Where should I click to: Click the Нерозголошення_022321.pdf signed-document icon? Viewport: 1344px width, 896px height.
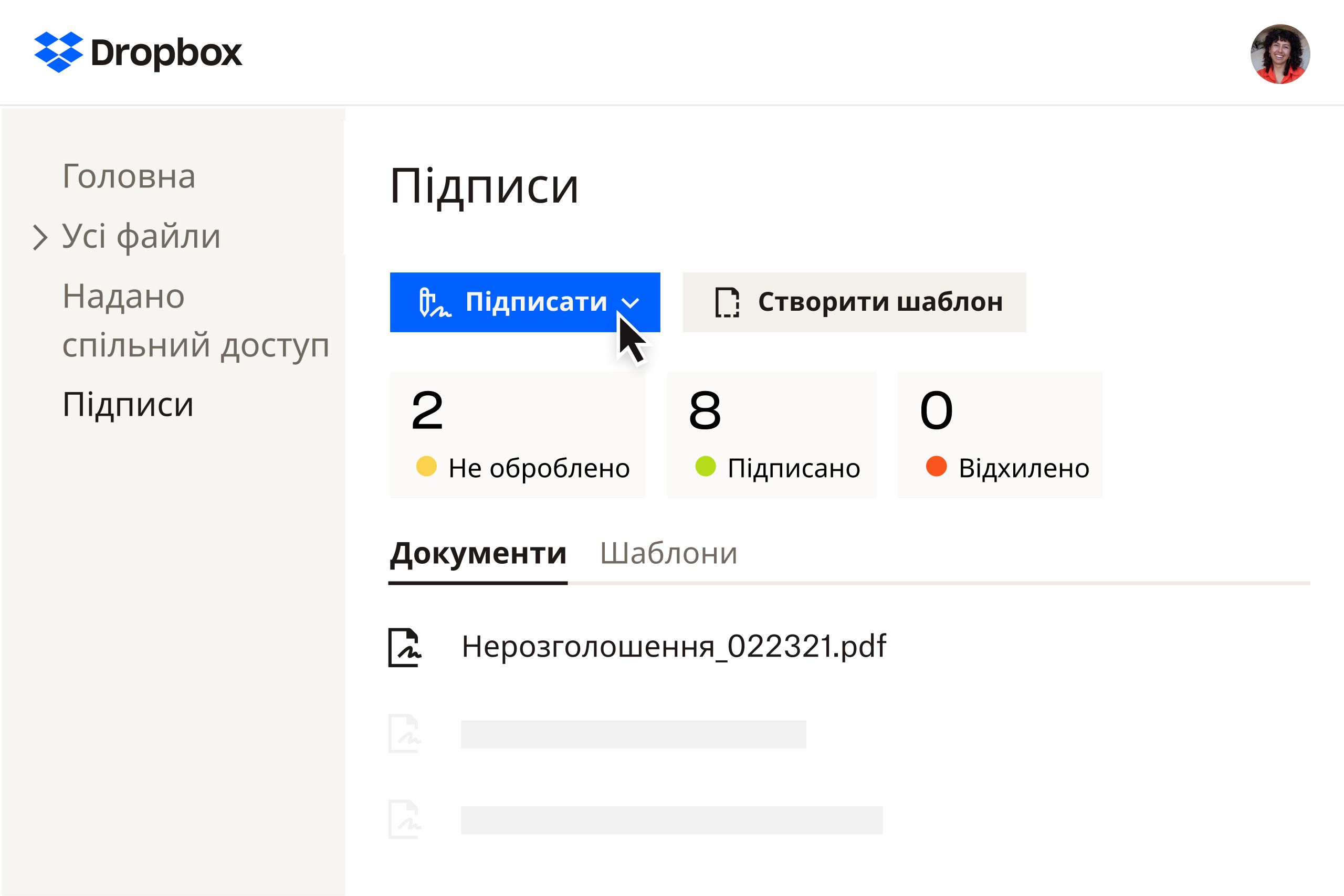405,647
